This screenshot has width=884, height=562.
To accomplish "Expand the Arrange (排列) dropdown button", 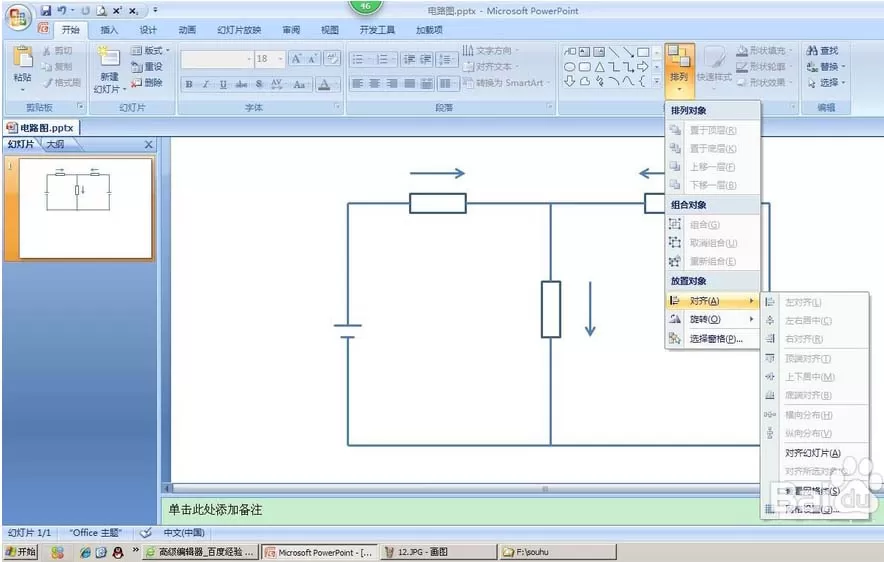I will click(679, 70).
